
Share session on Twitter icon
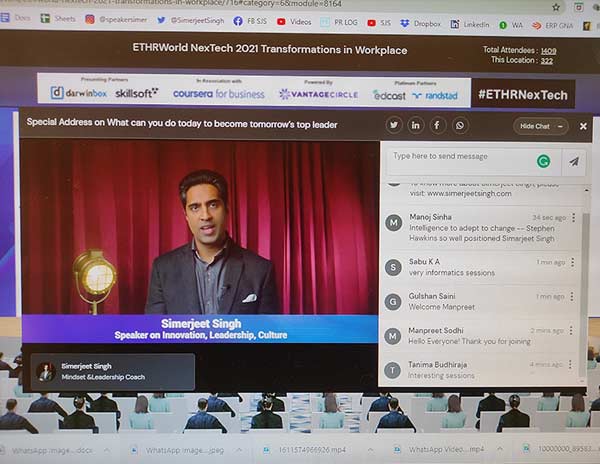394,125
